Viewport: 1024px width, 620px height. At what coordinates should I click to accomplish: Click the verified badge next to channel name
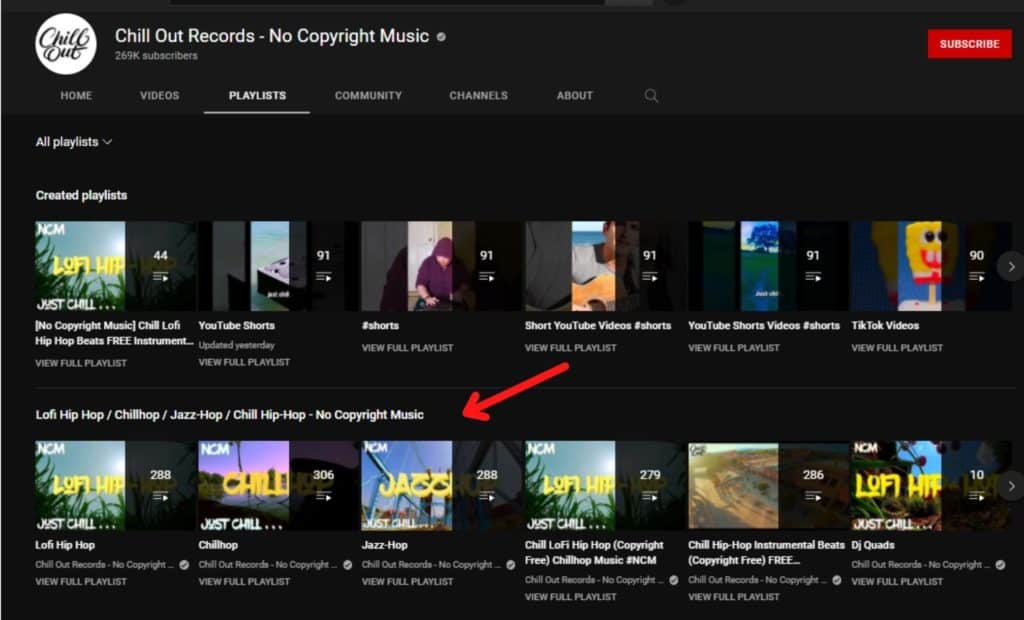[441, 37]
